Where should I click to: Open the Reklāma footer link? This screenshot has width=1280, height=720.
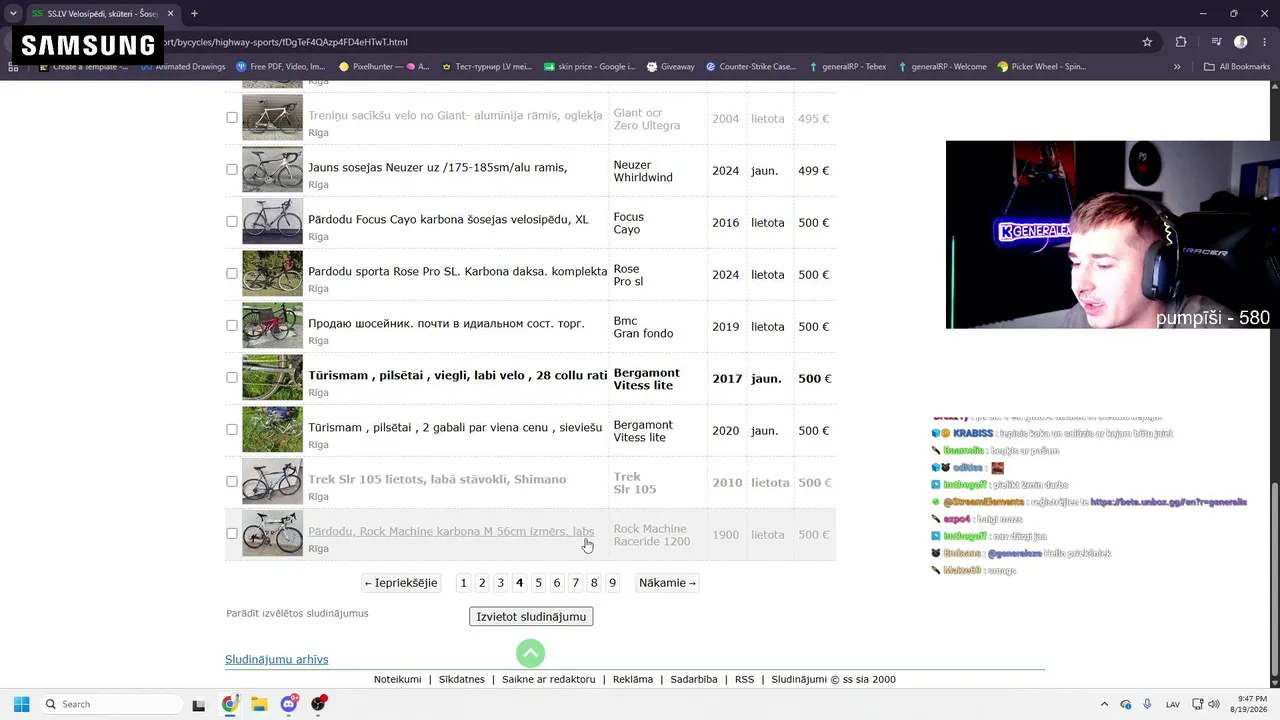[633, 680]
